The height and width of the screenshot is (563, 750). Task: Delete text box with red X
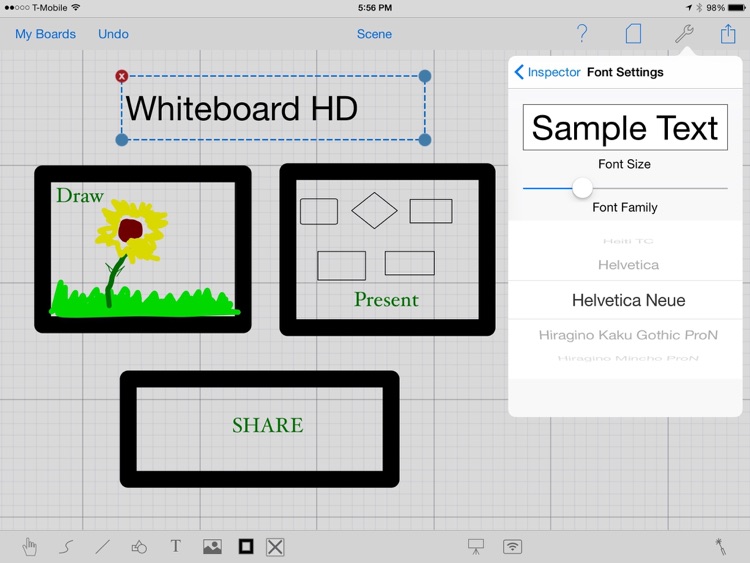click(x=121, y=76)
